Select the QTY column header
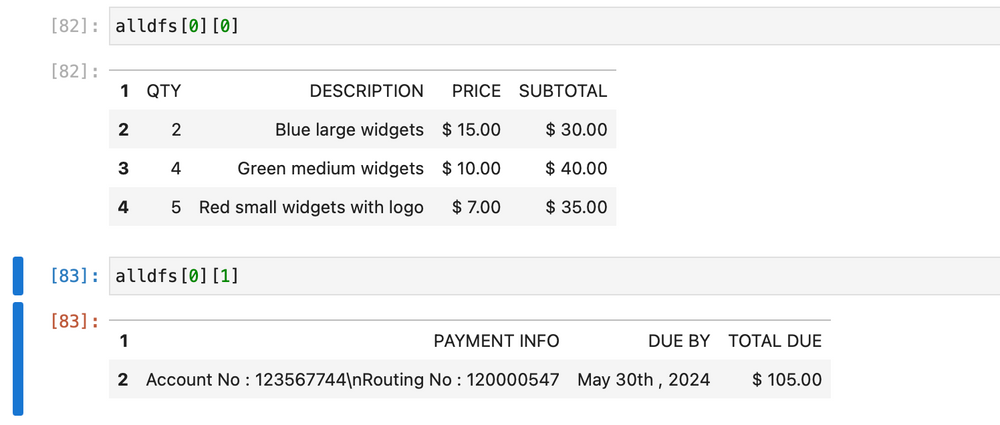The image size is (1000, 425). 163,91
